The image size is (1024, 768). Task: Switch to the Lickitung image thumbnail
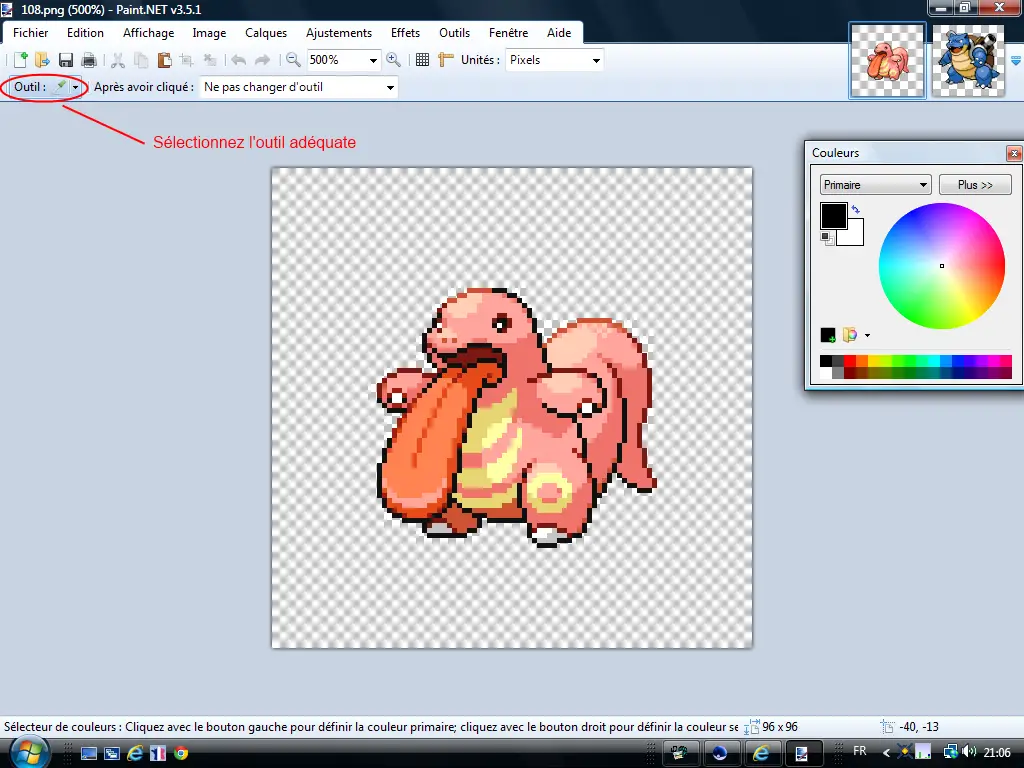(x=887, y=61)
